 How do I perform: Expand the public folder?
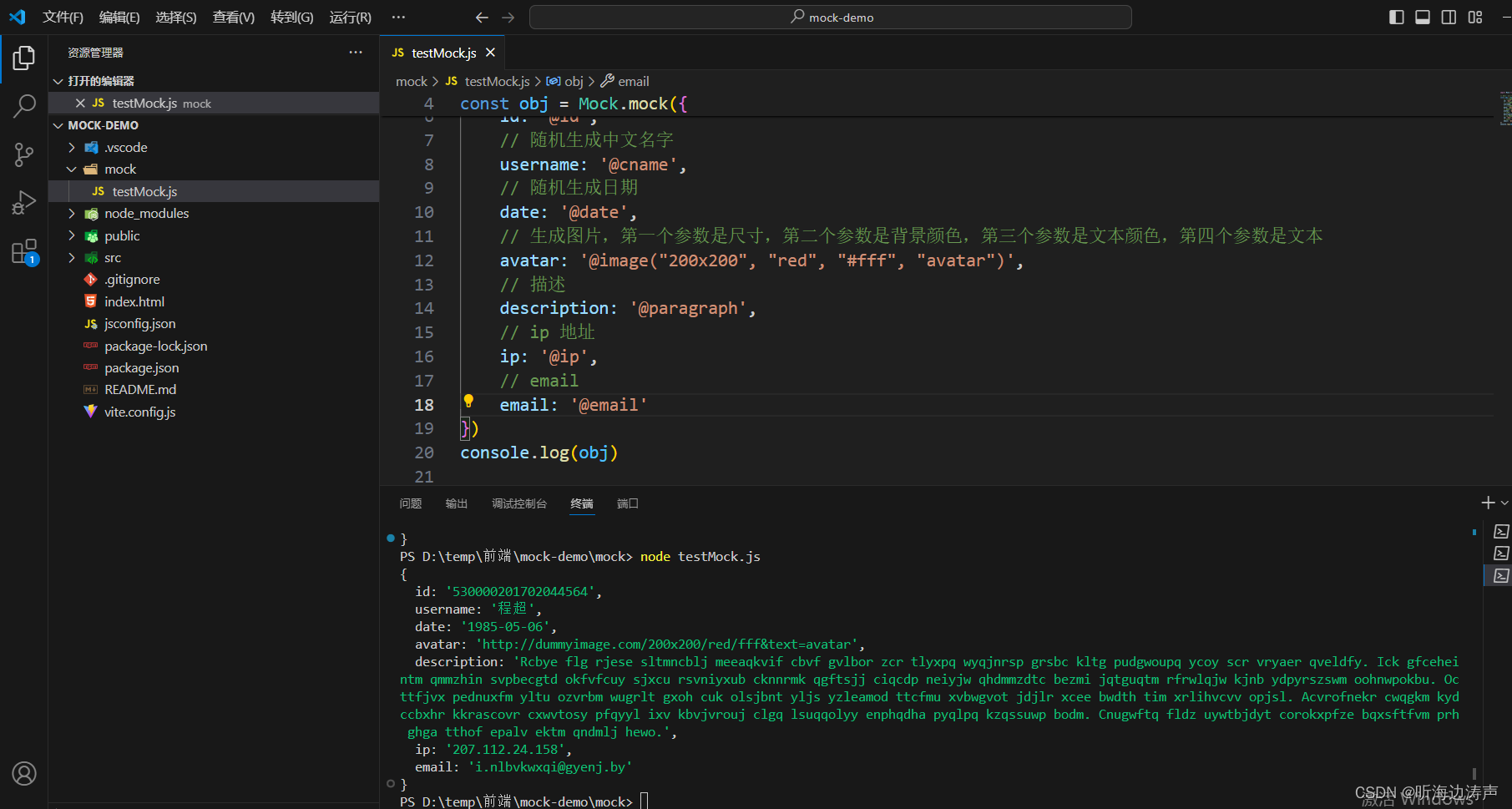click(x=72, y=235)
